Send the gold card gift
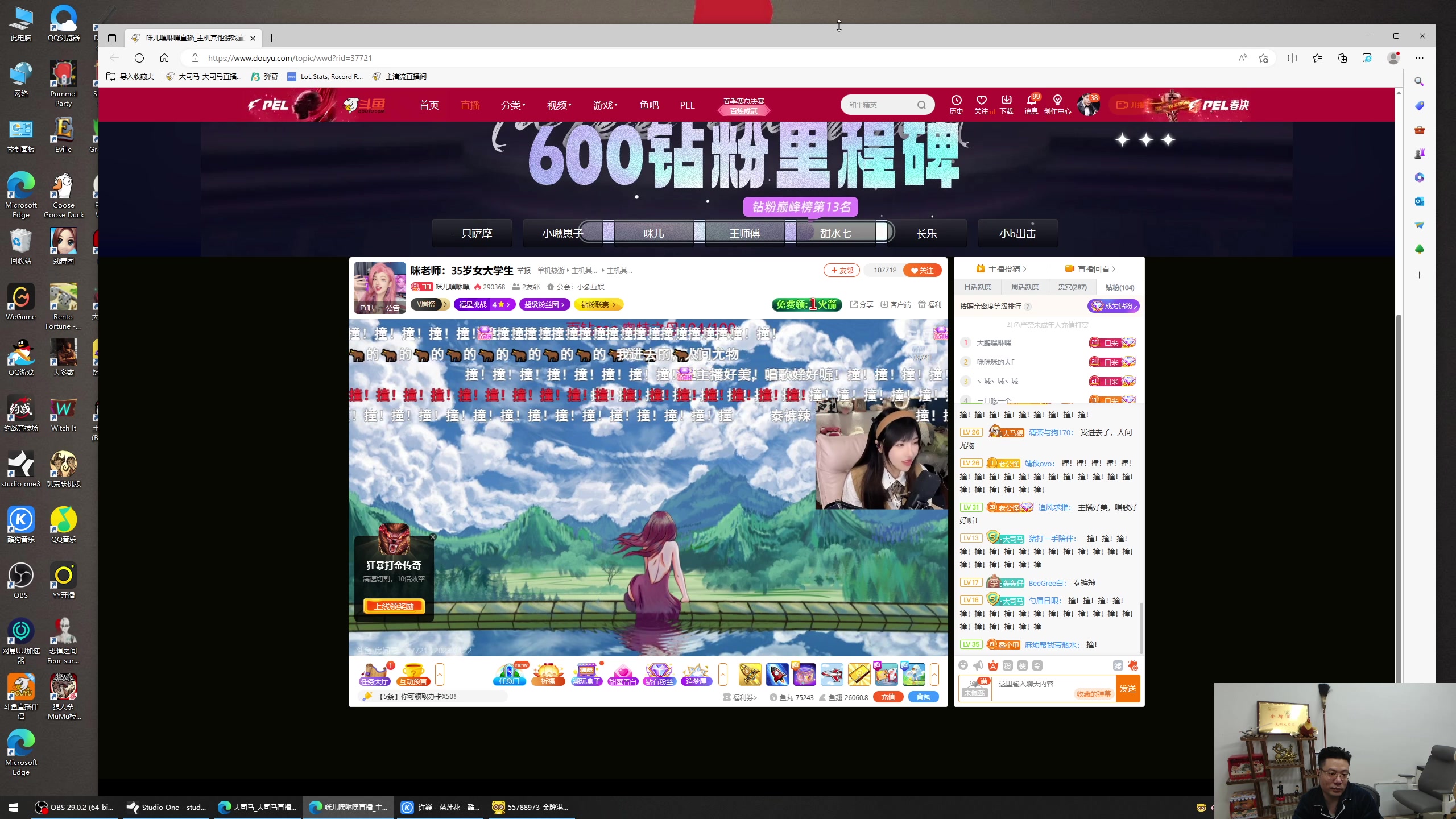 [859, 675]
